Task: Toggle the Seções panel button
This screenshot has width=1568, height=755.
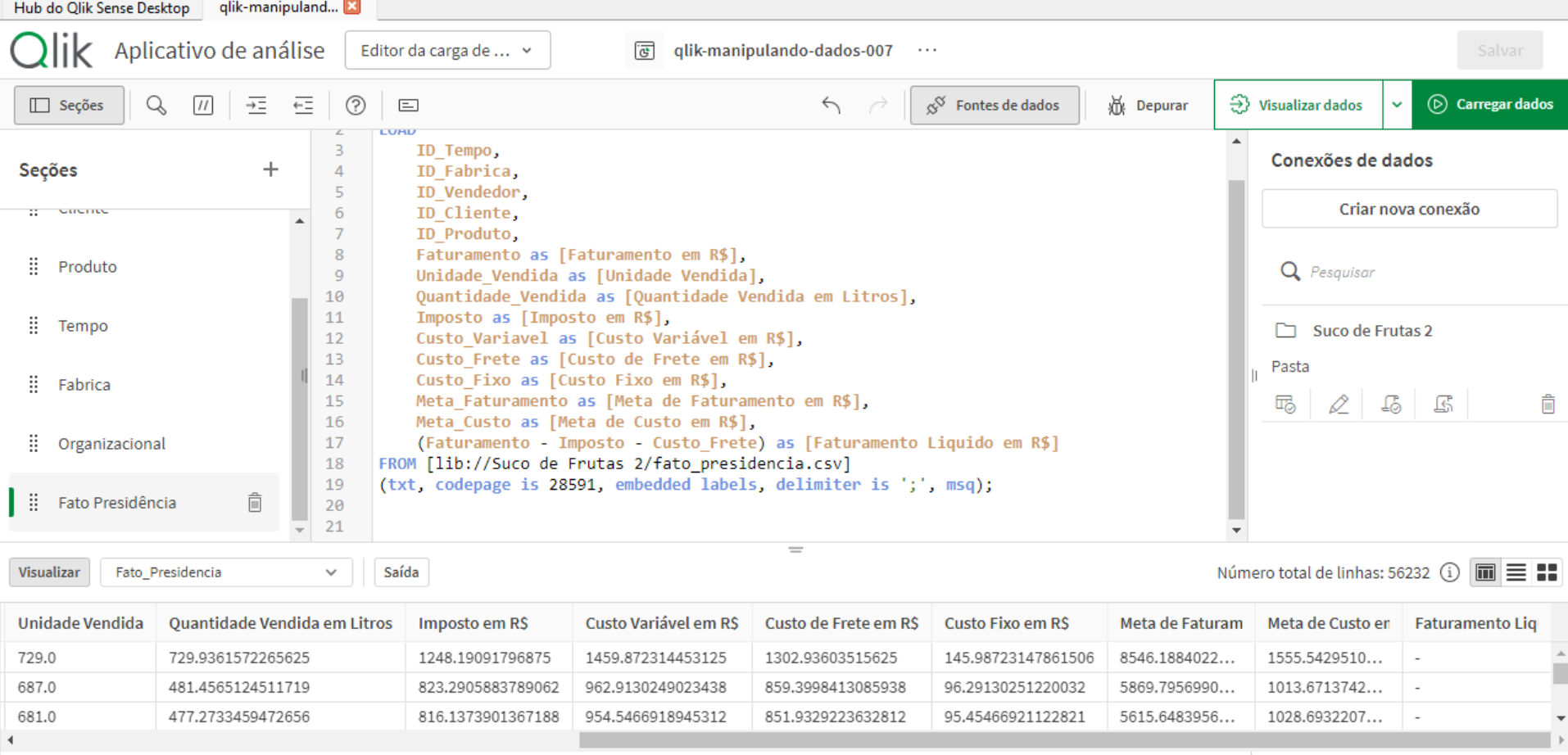Action: point(69,105)
